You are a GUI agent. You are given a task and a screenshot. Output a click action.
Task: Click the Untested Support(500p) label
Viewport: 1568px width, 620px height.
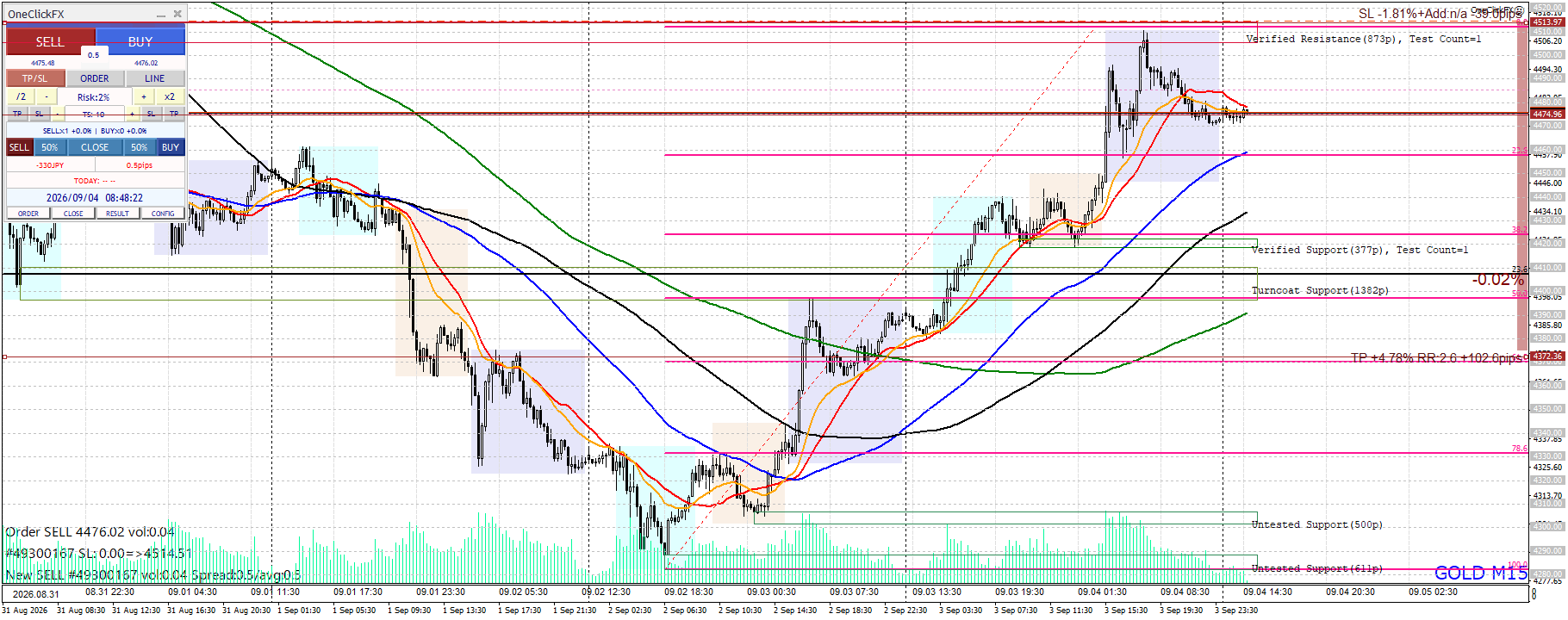tap(1316, 524)
